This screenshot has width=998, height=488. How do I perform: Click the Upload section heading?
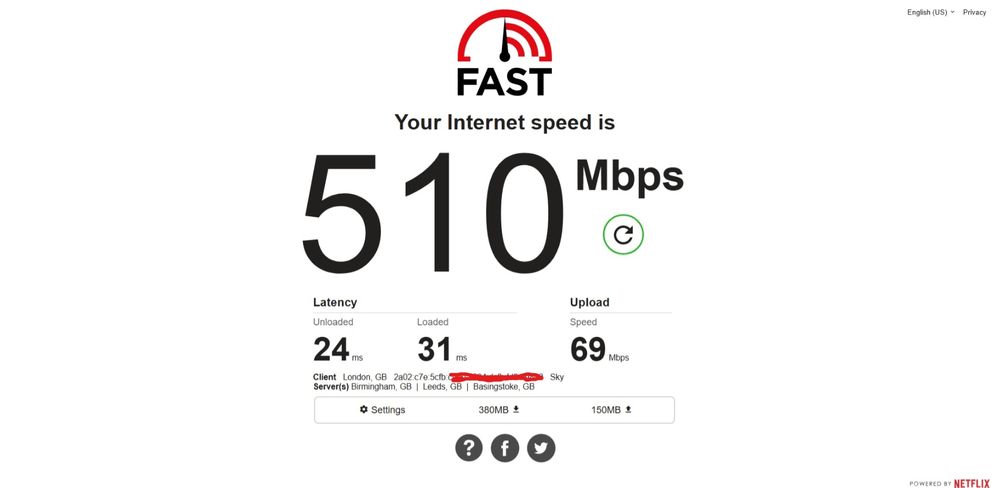[589, 302]
